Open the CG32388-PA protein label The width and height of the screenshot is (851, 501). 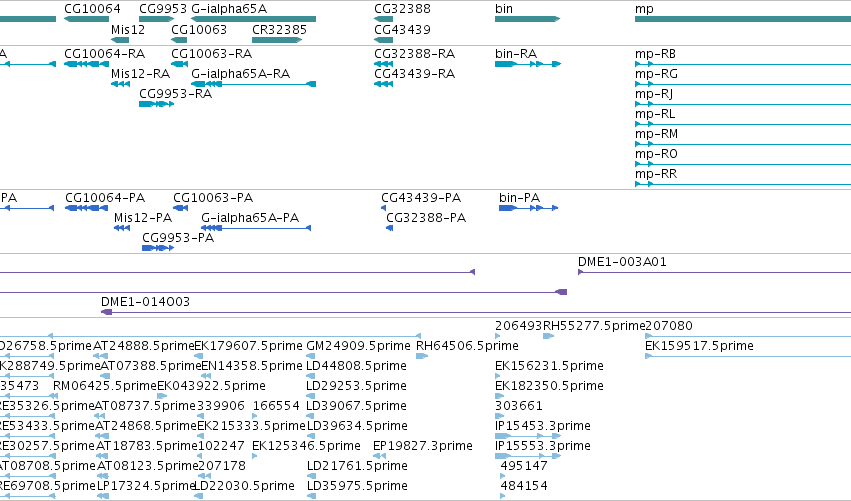click(426, 218)
